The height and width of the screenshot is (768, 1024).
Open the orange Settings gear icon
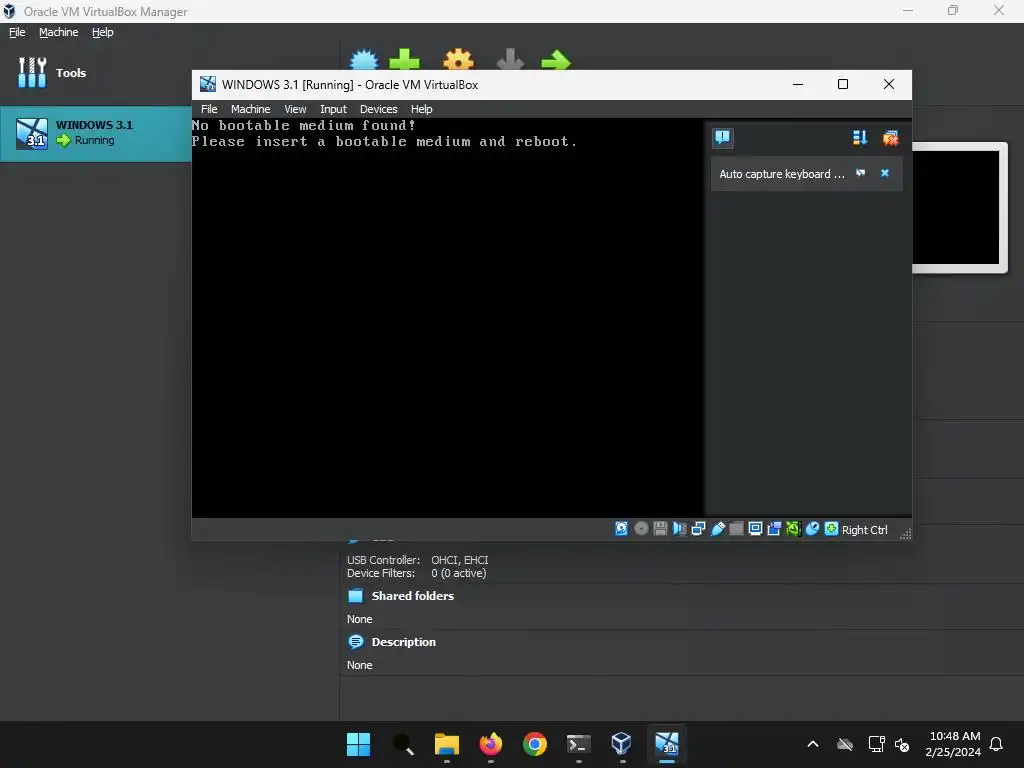458,59
